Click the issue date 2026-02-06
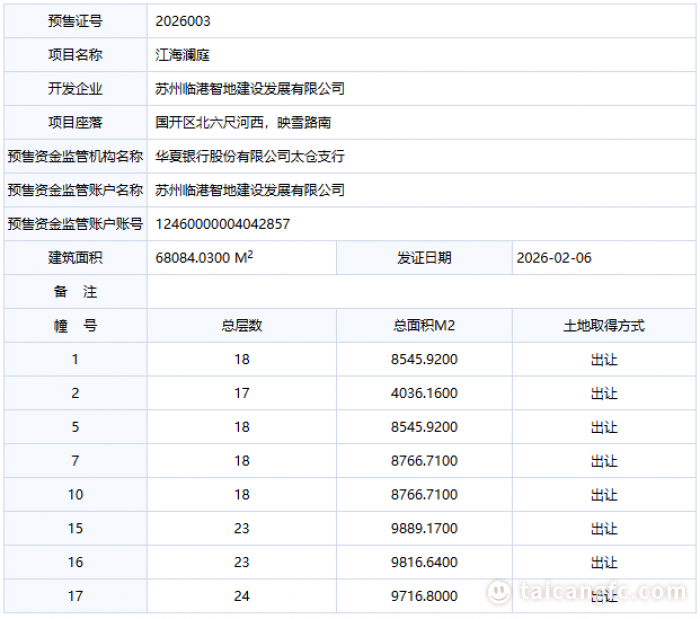700x619 pixels. (554, 258)
